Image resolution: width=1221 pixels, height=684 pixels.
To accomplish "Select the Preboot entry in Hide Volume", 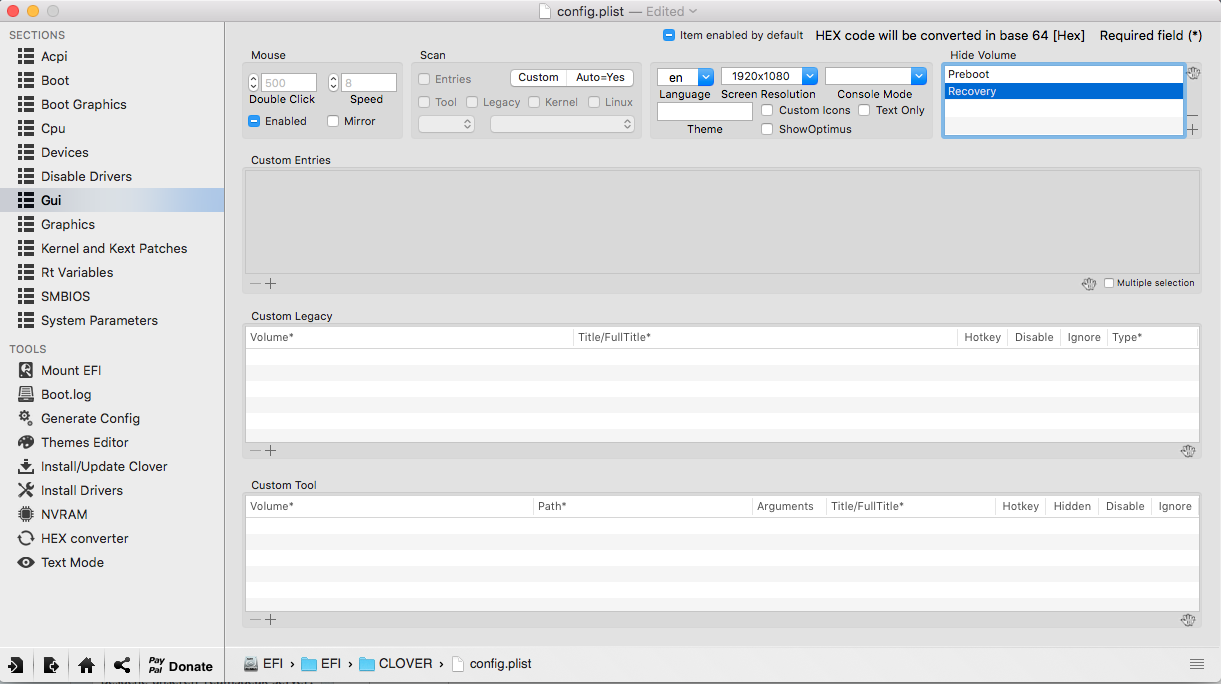I will click(1062, 74).
